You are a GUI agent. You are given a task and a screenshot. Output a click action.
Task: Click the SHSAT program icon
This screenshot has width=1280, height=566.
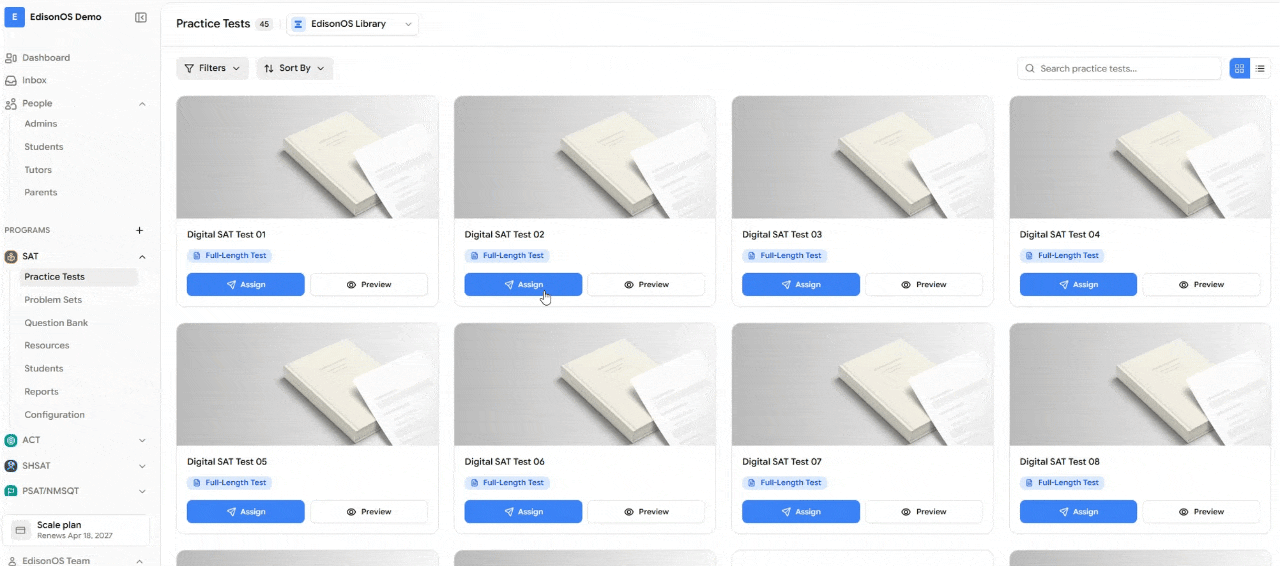tap(11, 466)
